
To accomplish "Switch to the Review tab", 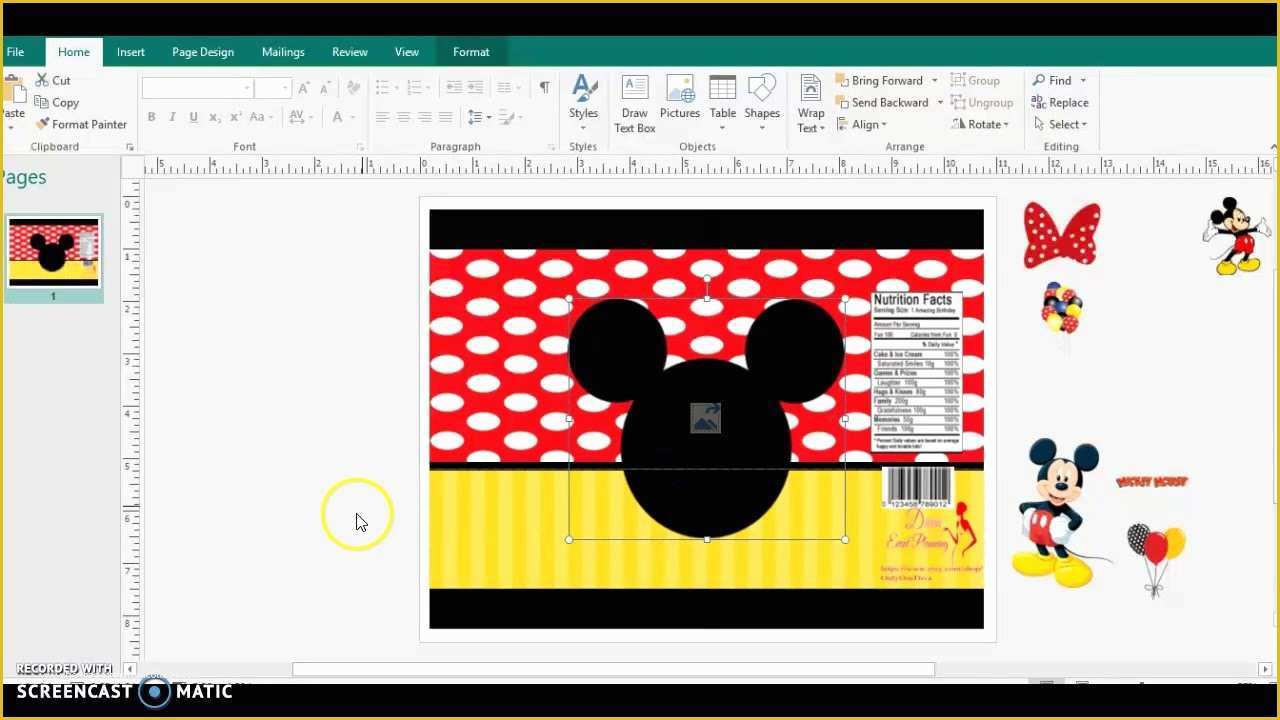I will point(350,52).
